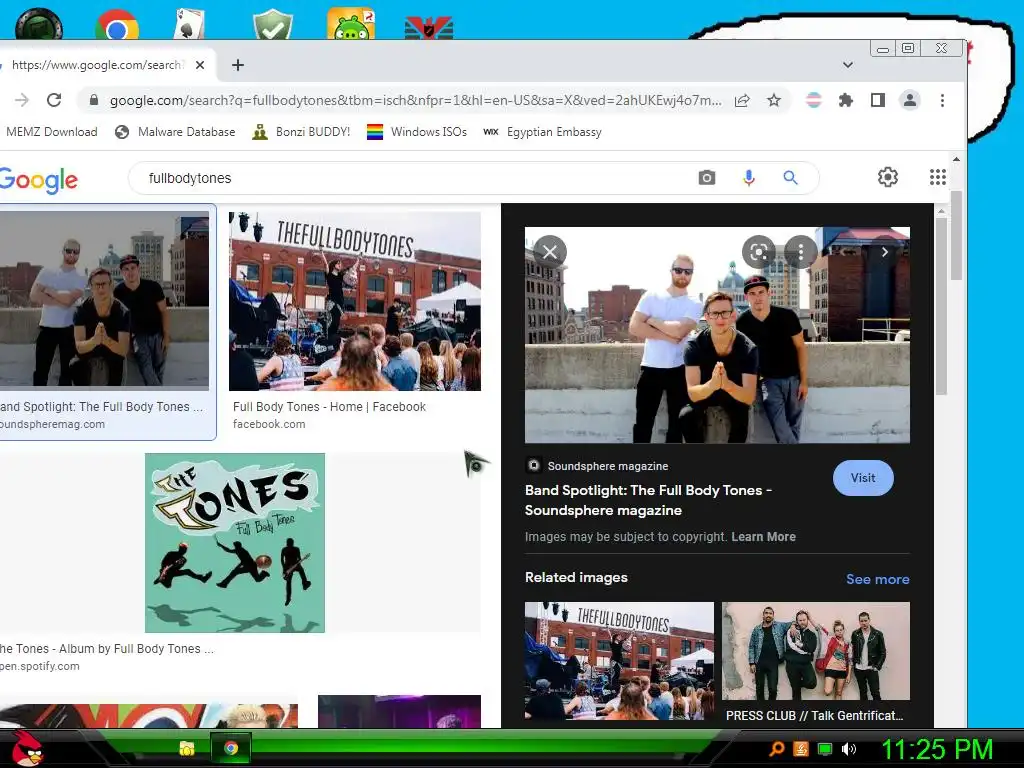Image resolution: width=1024 pixels, height=768 pixels.
Task: Click the Google logo
Action: 38,179
